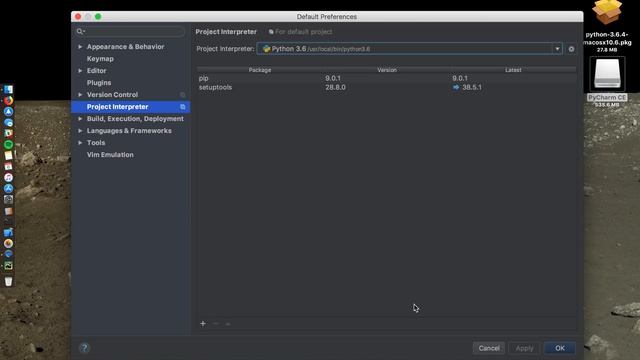Focus the settings search field
Screen dimensions: 640x360
[130, 31]
